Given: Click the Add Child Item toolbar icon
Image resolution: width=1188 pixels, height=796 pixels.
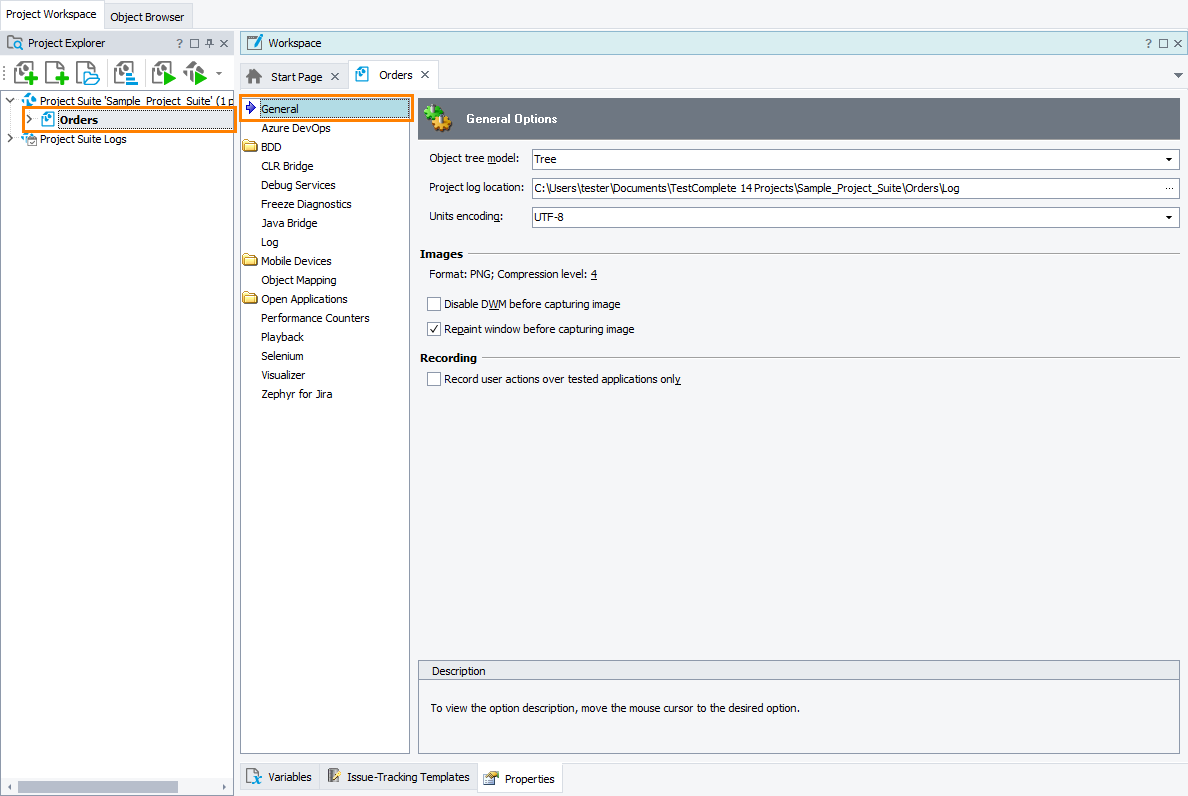Looking at the screenshot, I should [27, 73].
